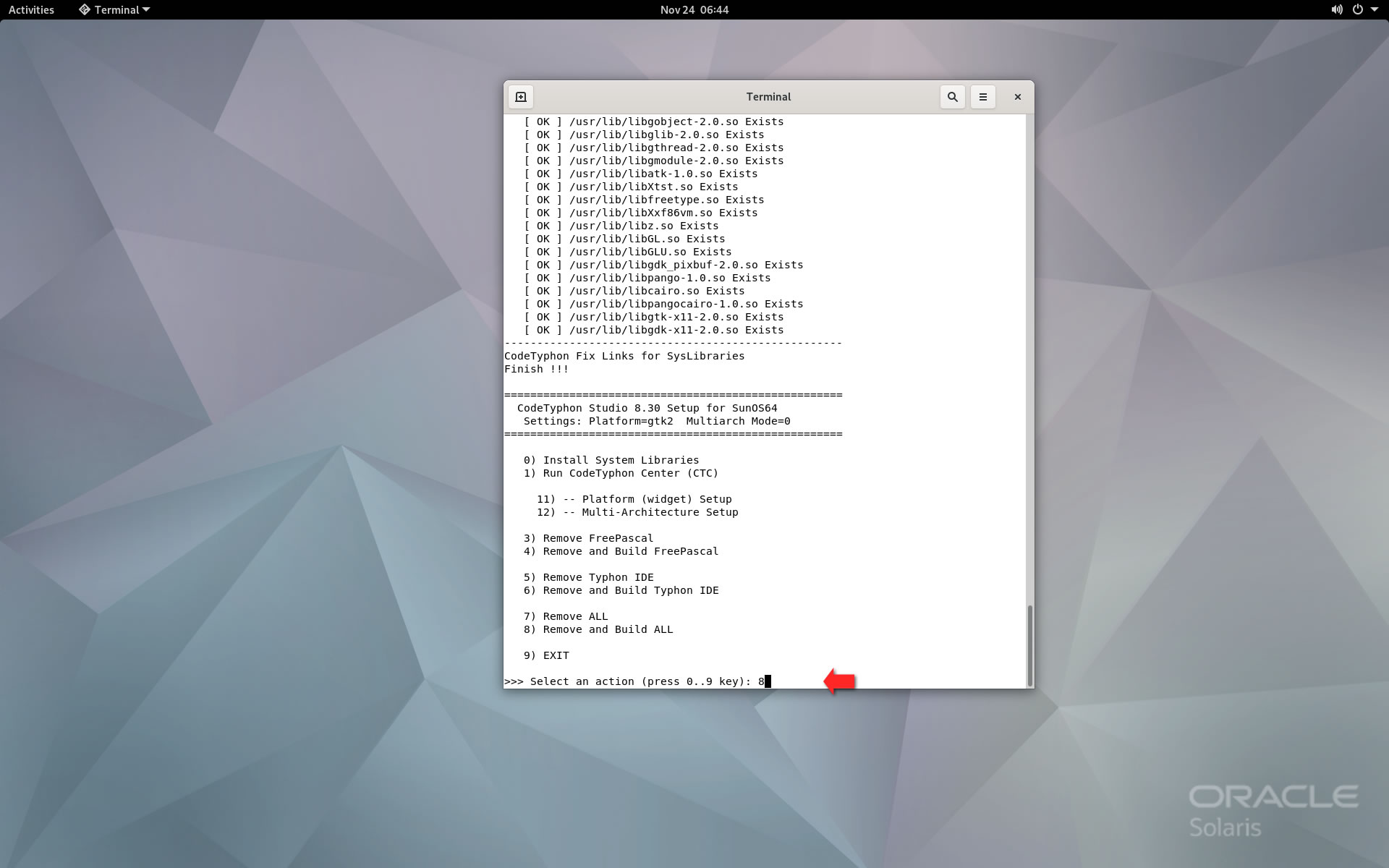This screenshot has height=868, width=1389.
Task: Click 'CodeTyphon Fix Links for SysLibraries'
Action: pyautogui.click(x=624, y=356)
